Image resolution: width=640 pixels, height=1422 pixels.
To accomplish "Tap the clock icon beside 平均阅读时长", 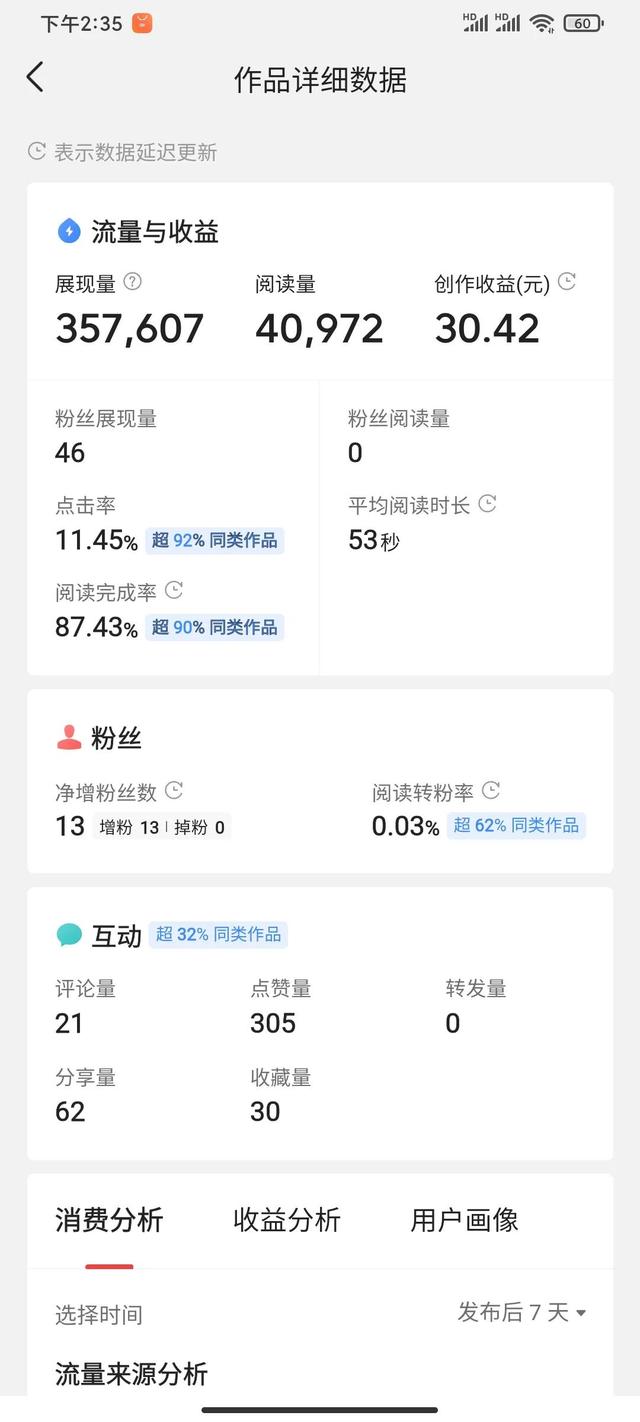I will tap(487, 503).
